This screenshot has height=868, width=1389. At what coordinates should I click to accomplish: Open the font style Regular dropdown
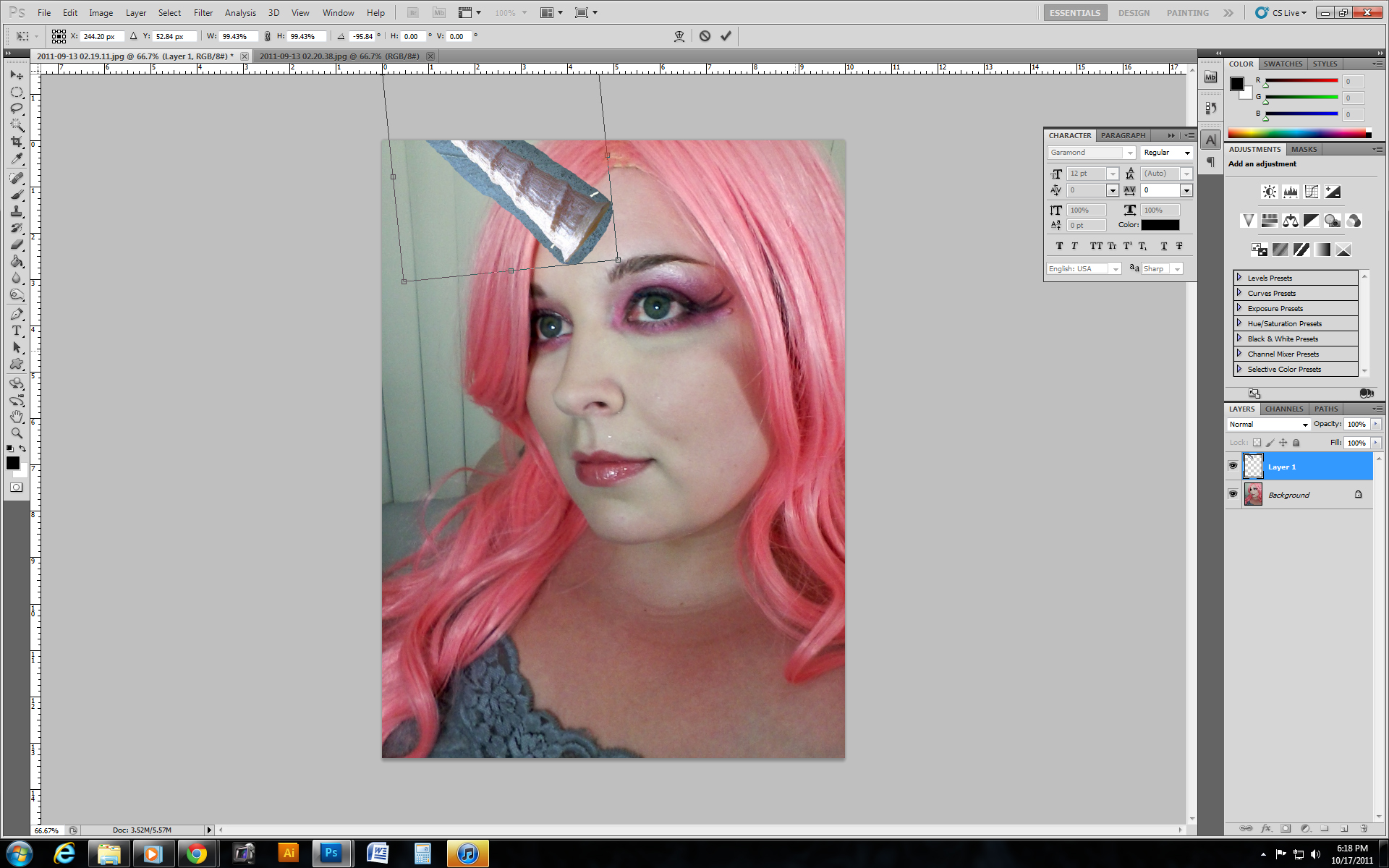(x=1166, y=153)
